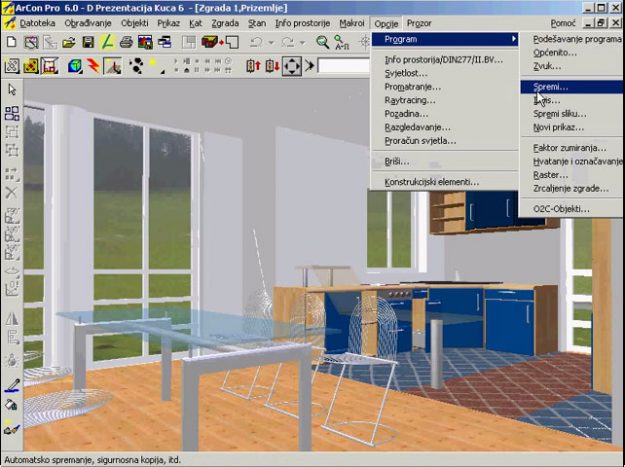Click Konstrukcijski elementi... menu entry
This screenshot has height=467, width=625.
point(431,182)
